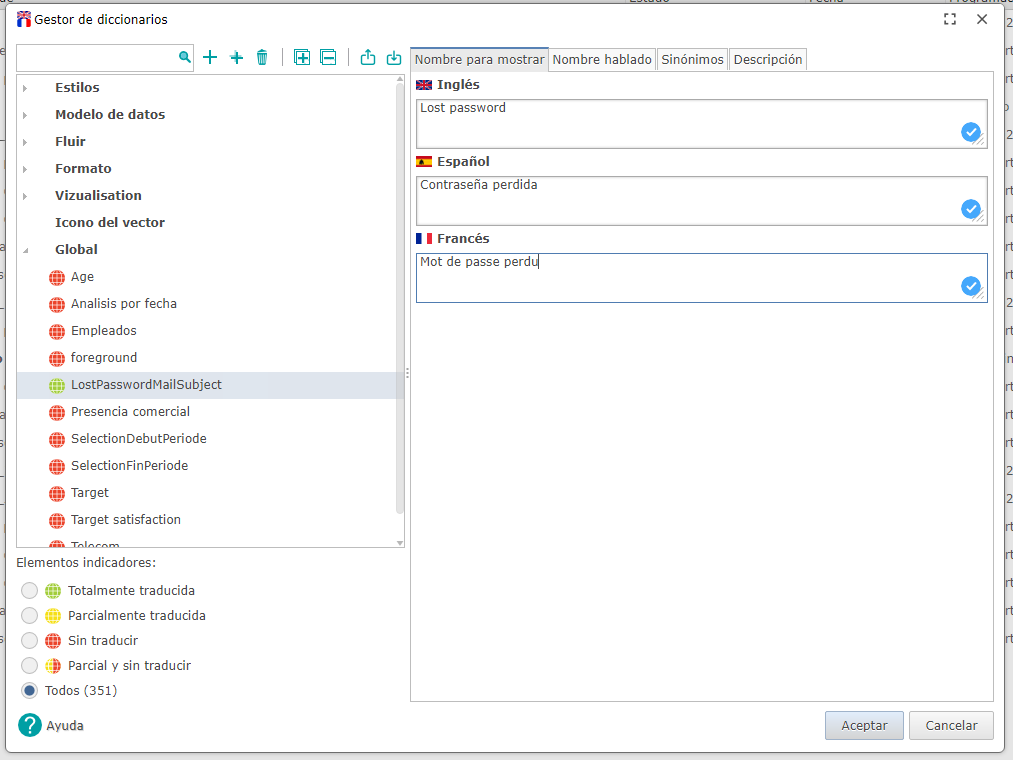
Task: Expand the Estilos tree node
Action: coord(25,88)
